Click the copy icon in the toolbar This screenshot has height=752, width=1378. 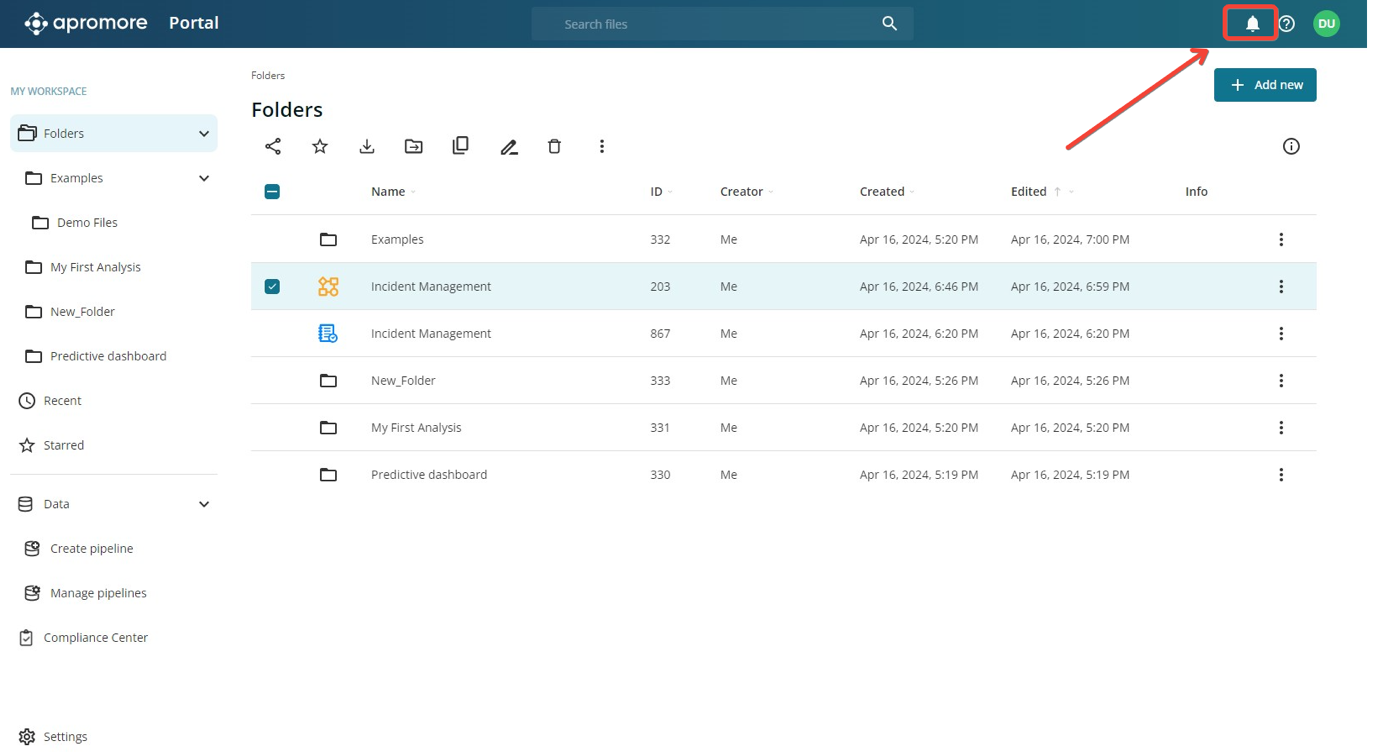click(x=460, y=146)
